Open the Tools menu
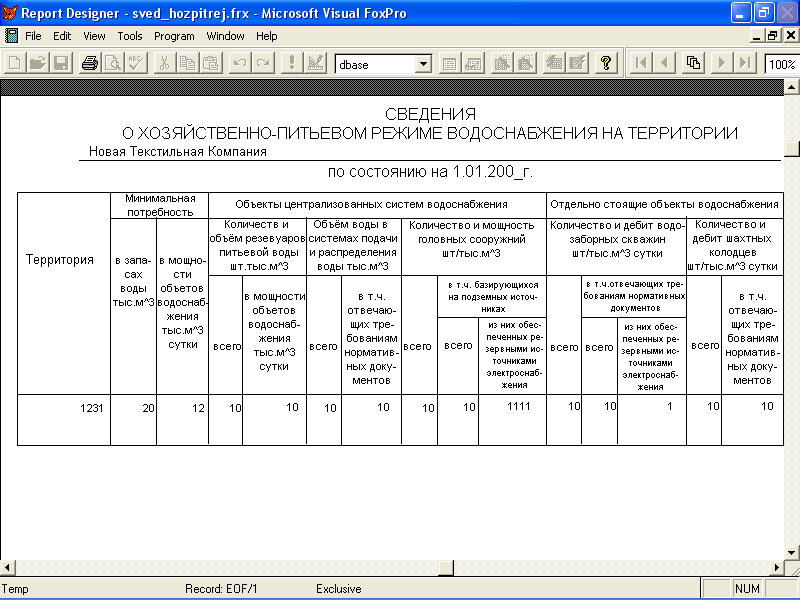The height and width of the screenshot is (600, 800). 130,36
